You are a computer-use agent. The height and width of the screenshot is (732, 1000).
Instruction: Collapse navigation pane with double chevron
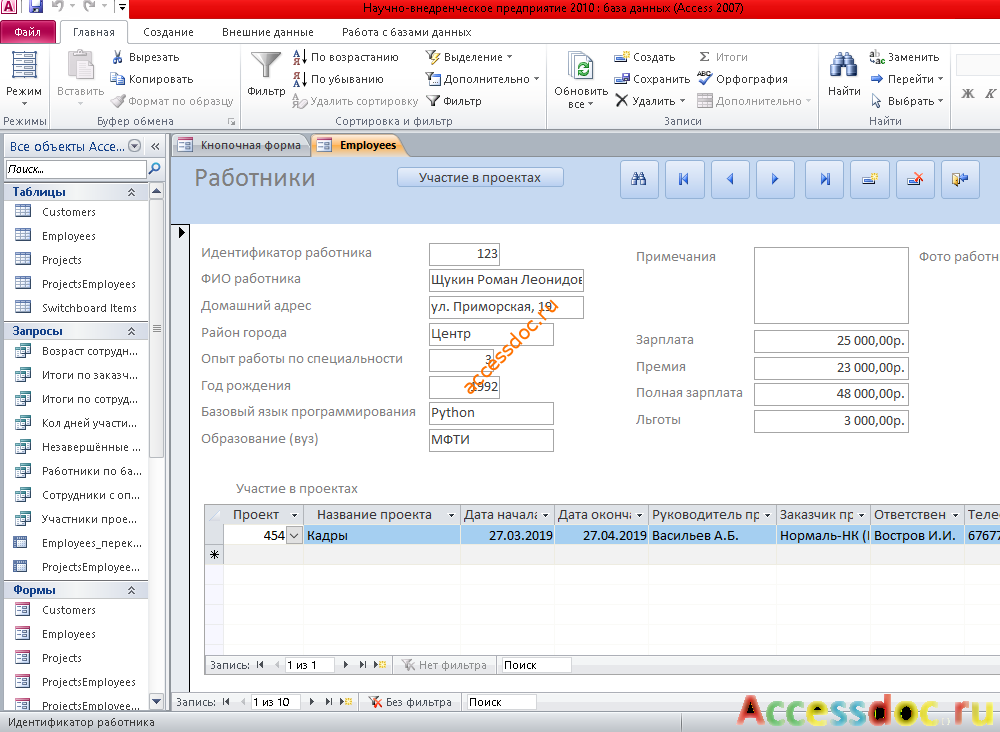click(x=155, y=147)
